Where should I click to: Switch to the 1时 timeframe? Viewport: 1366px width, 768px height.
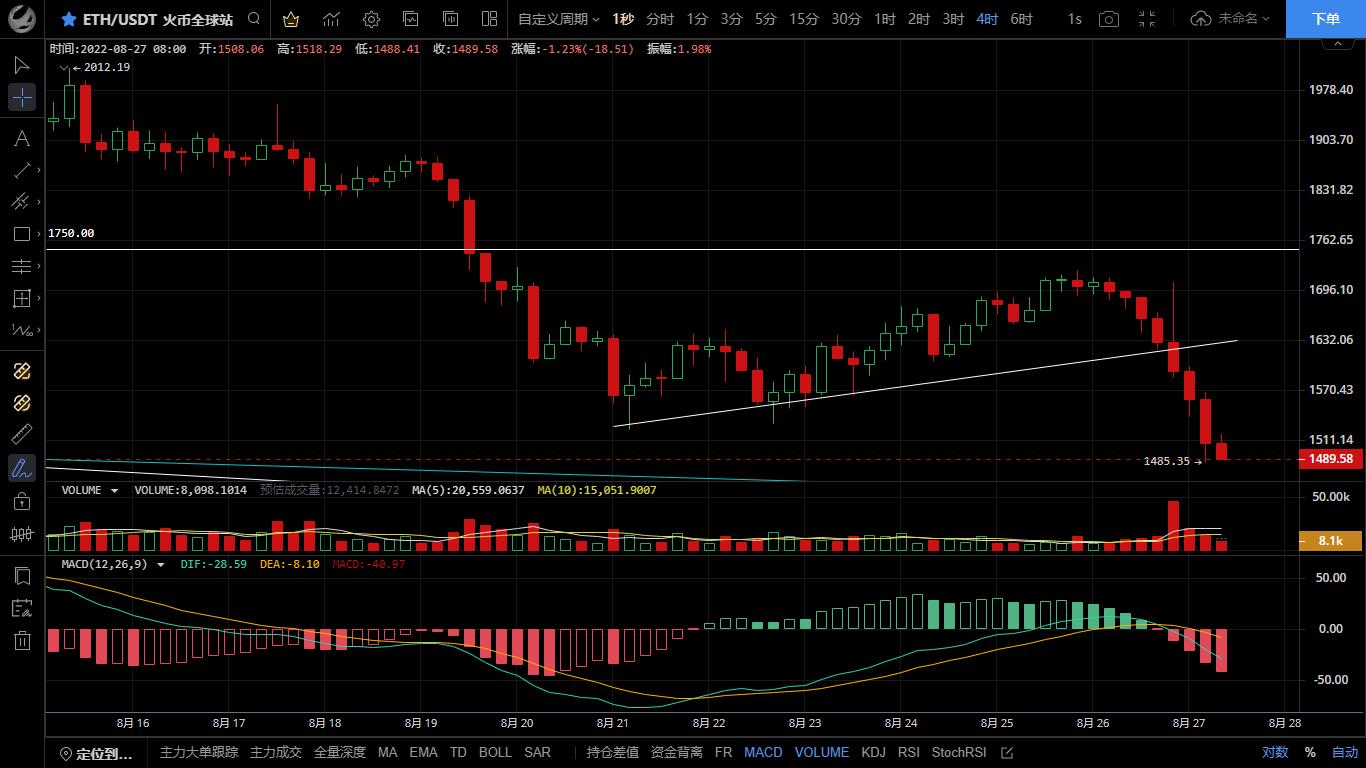(884, 19)
